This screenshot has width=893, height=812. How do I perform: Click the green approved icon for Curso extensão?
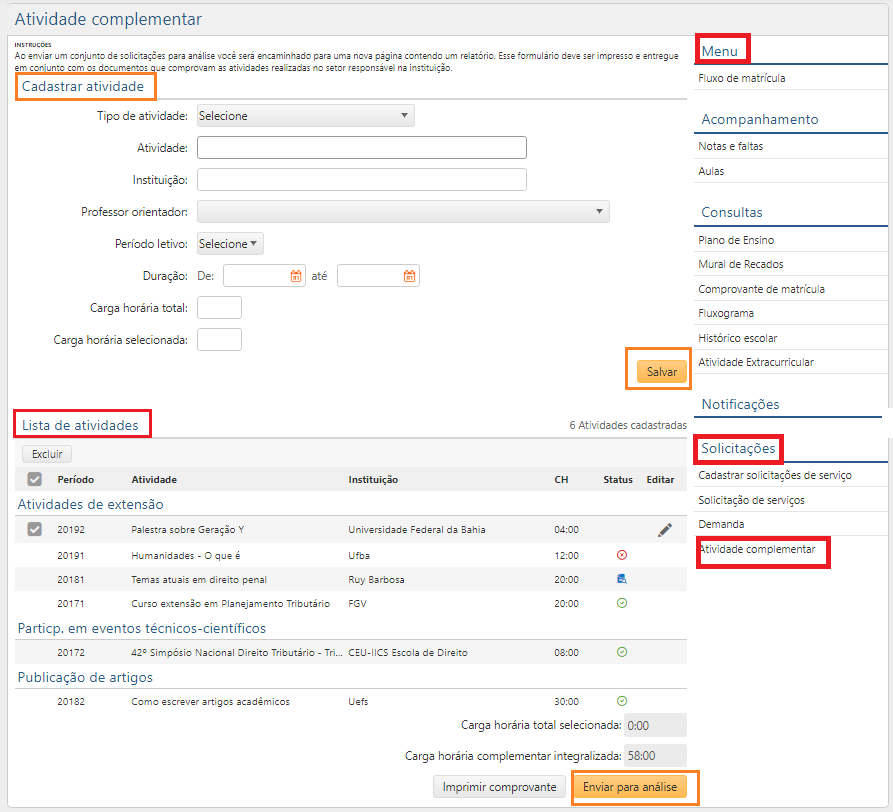click(x=621, y=602)
